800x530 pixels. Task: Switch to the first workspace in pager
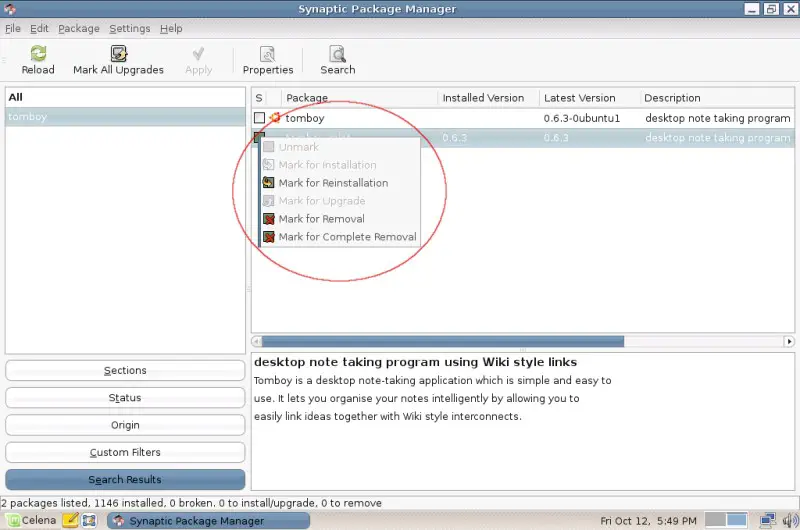tap(716, 520)
